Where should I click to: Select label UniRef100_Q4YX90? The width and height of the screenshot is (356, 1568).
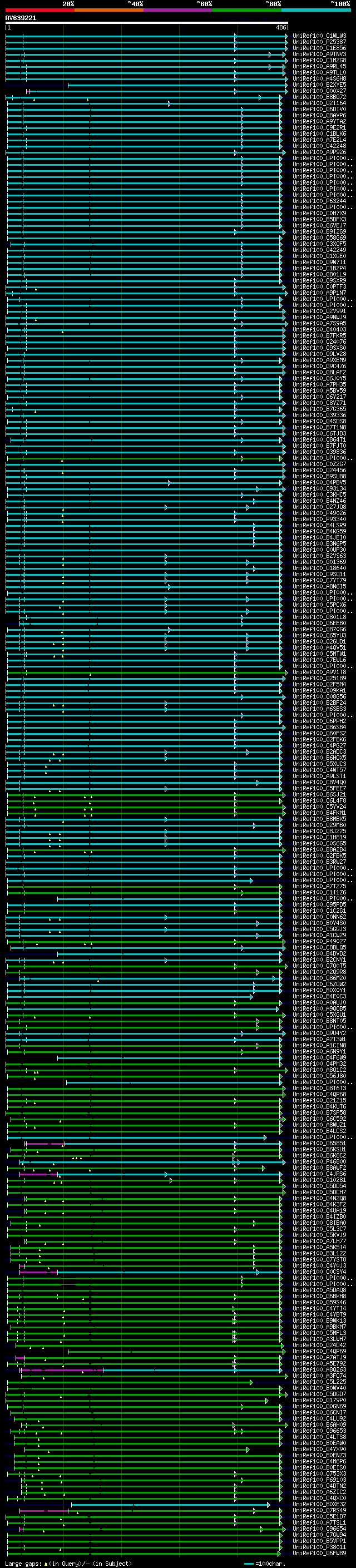319,1450
